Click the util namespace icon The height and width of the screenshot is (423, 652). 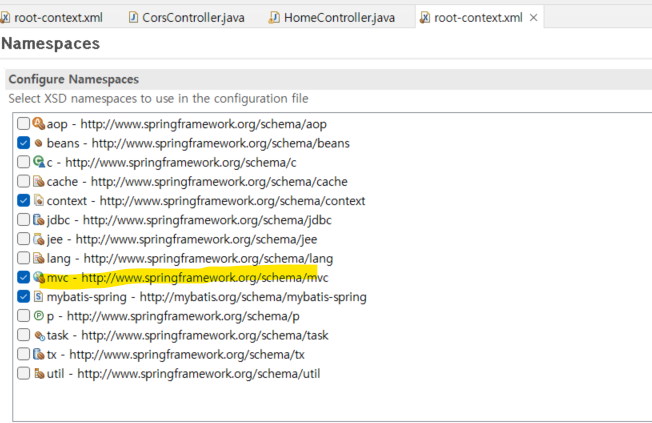[x=39, y=374]
